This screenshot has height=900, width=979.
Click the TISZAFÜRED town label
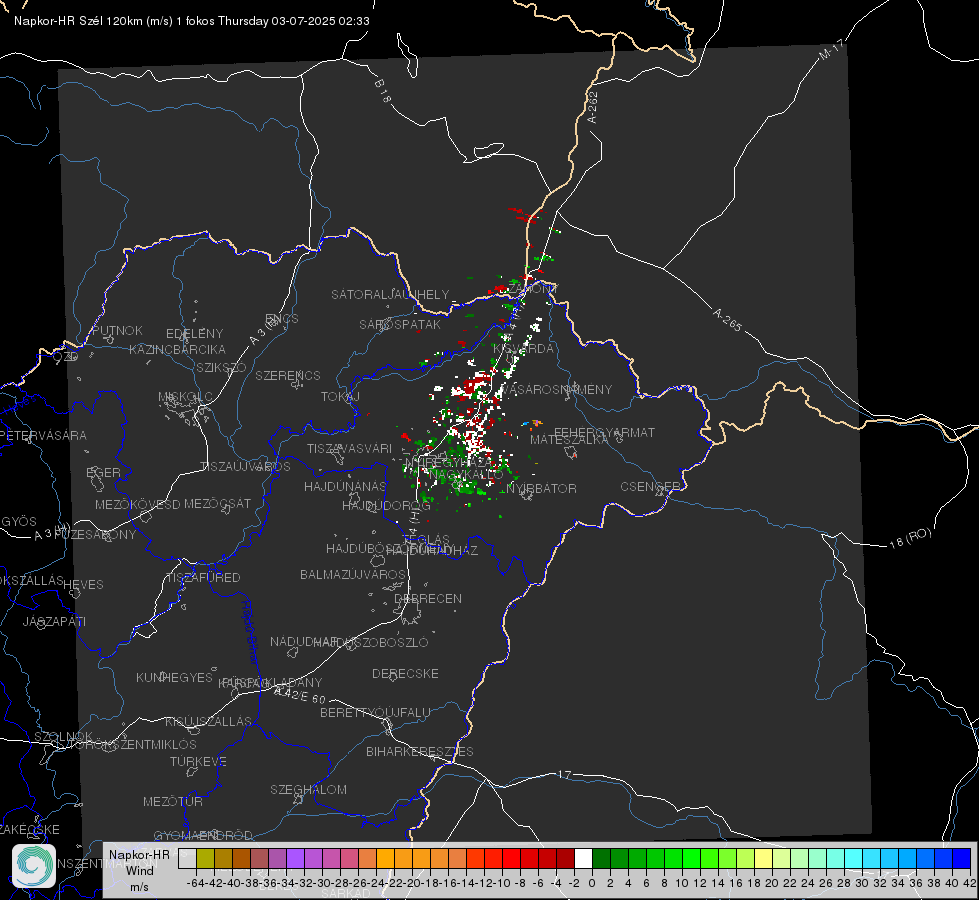click(x=203, y=577)
